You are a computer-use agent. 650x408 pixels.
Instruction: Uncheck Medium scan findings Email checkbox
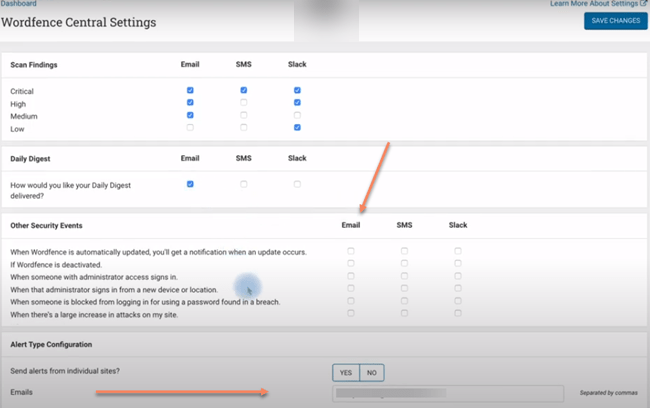[190, 115]
